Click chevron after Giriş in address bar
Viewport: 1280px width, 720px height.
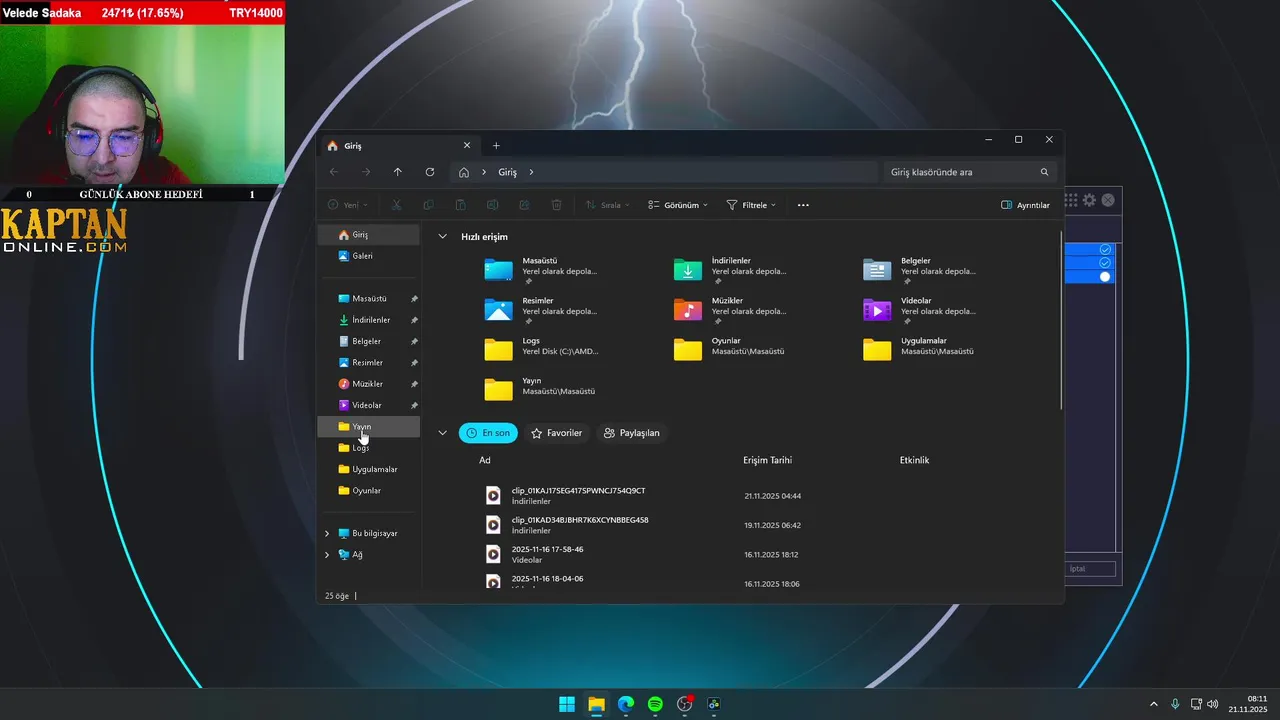531,172
